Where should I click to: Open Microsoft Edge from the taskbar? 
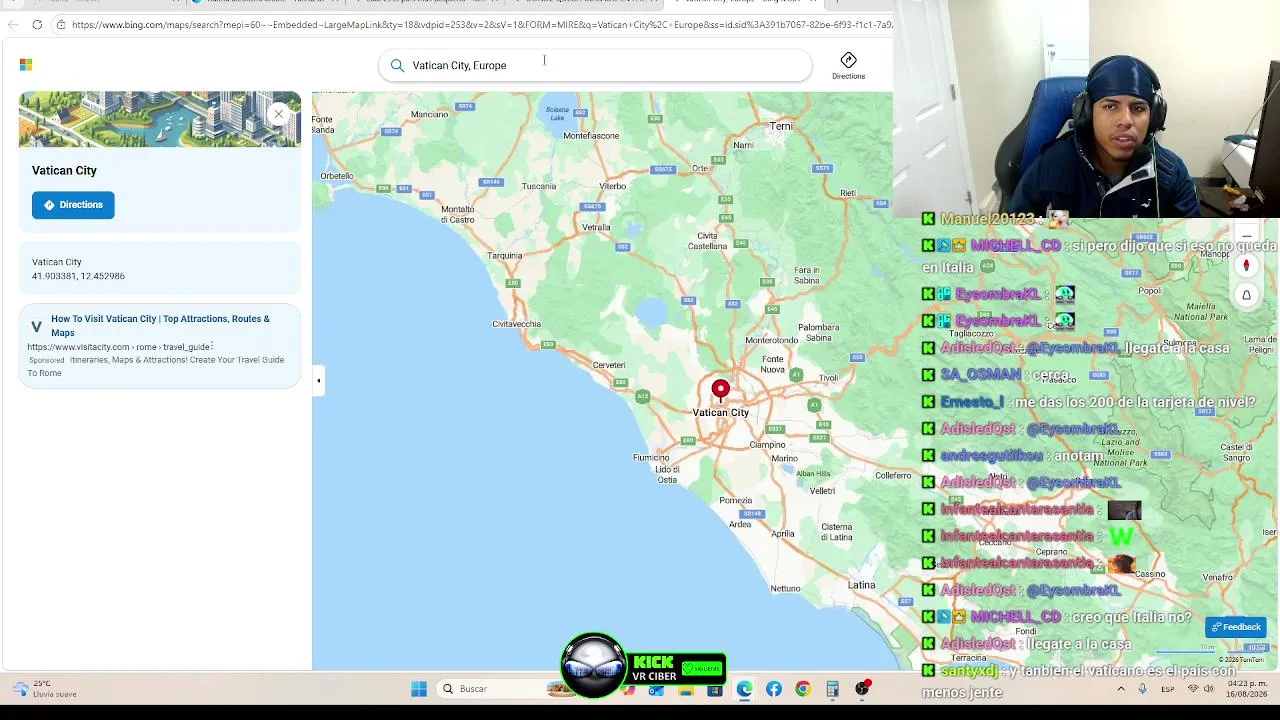tap(745, 689)
